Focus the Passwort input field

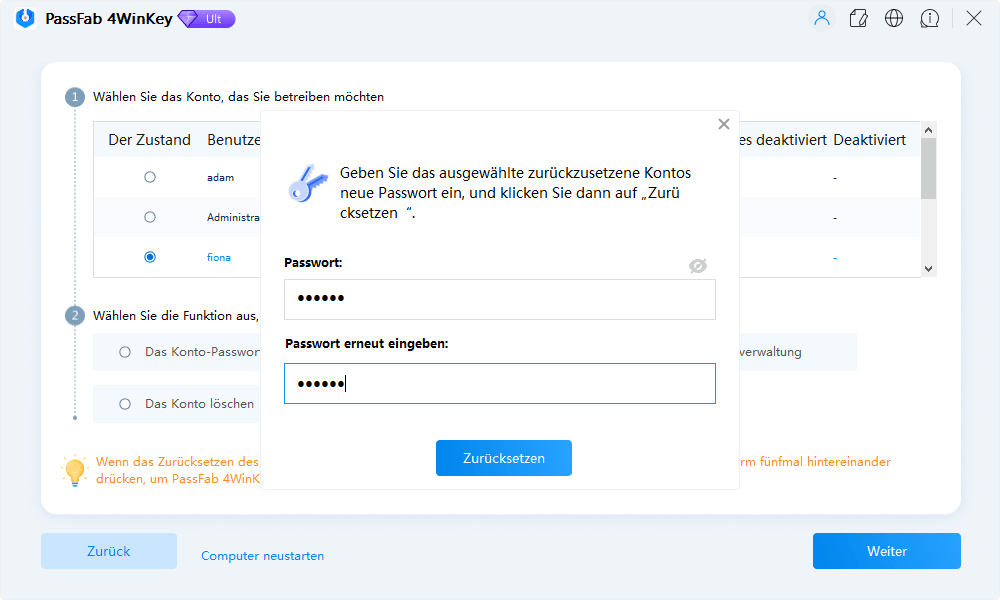[500, 299]
